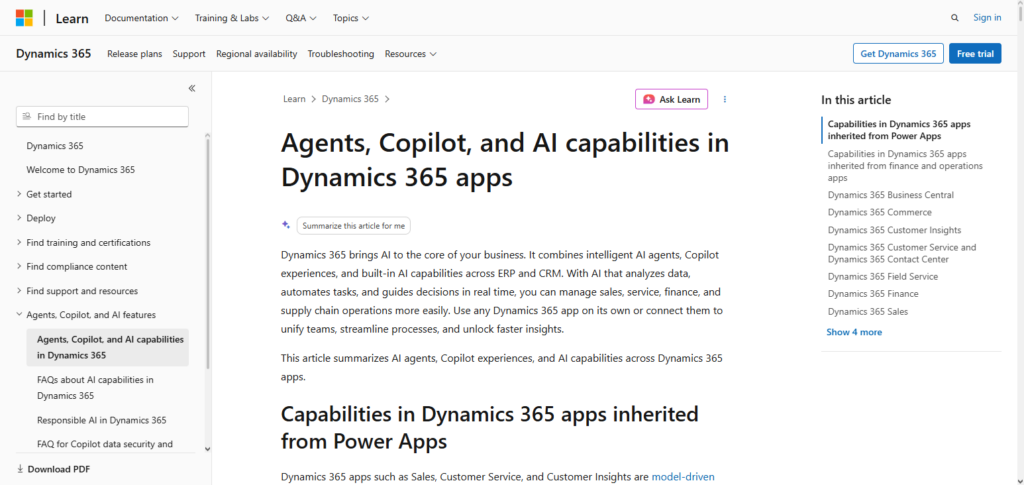Screen dimensions: 1024x485
Task: Click the Get Dynamics 365 button
Action: coord(898,54)
